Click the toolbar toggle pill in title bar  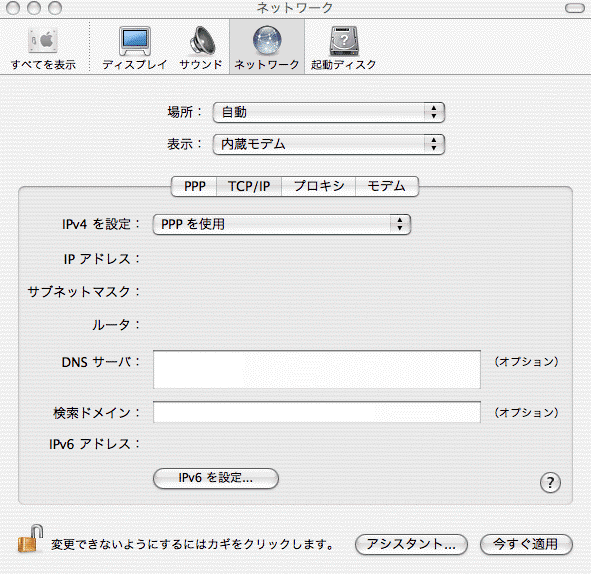575,8
